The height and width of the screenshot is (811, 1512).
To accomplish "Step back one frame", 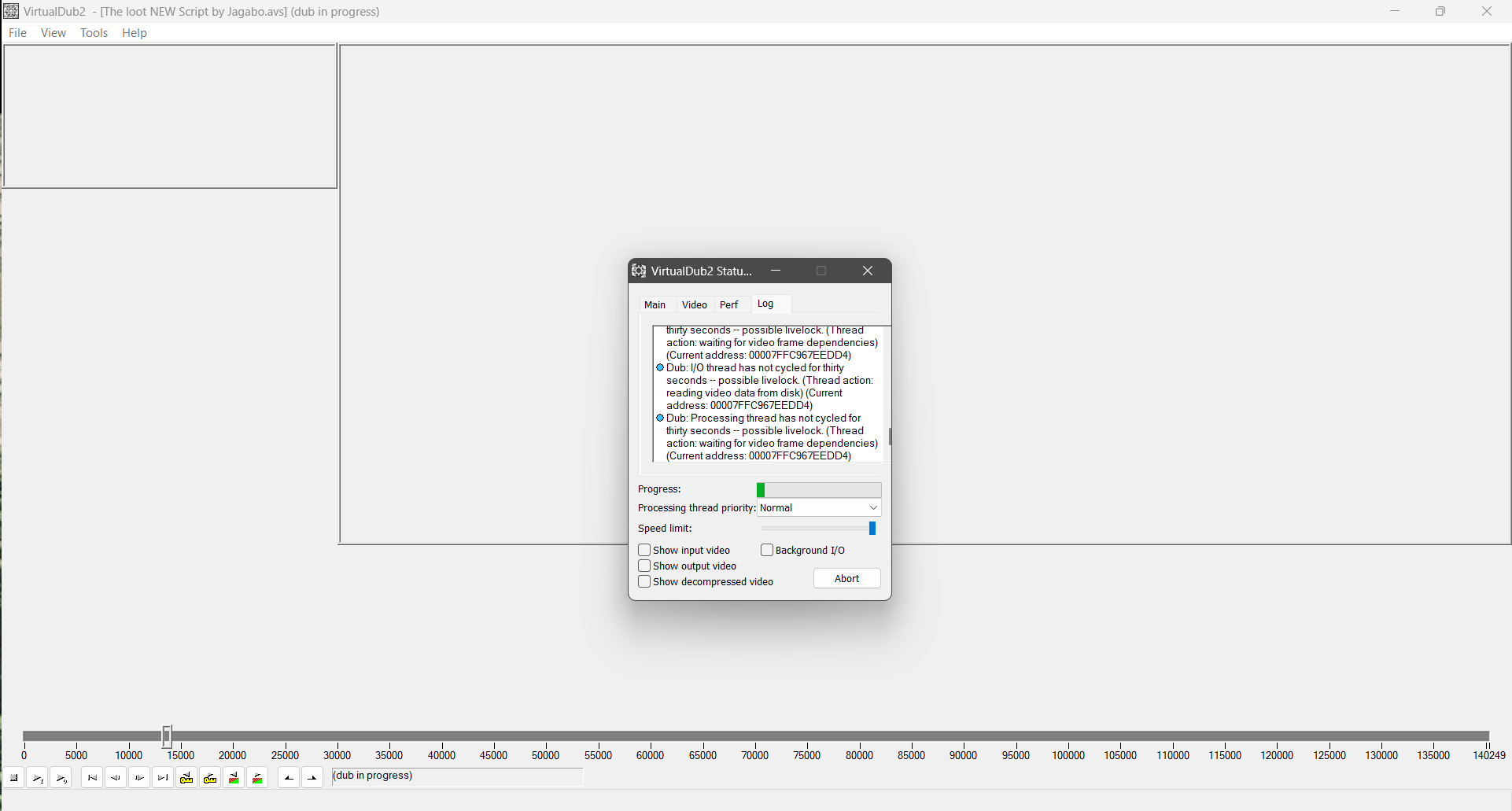I will tap(116, 778).
